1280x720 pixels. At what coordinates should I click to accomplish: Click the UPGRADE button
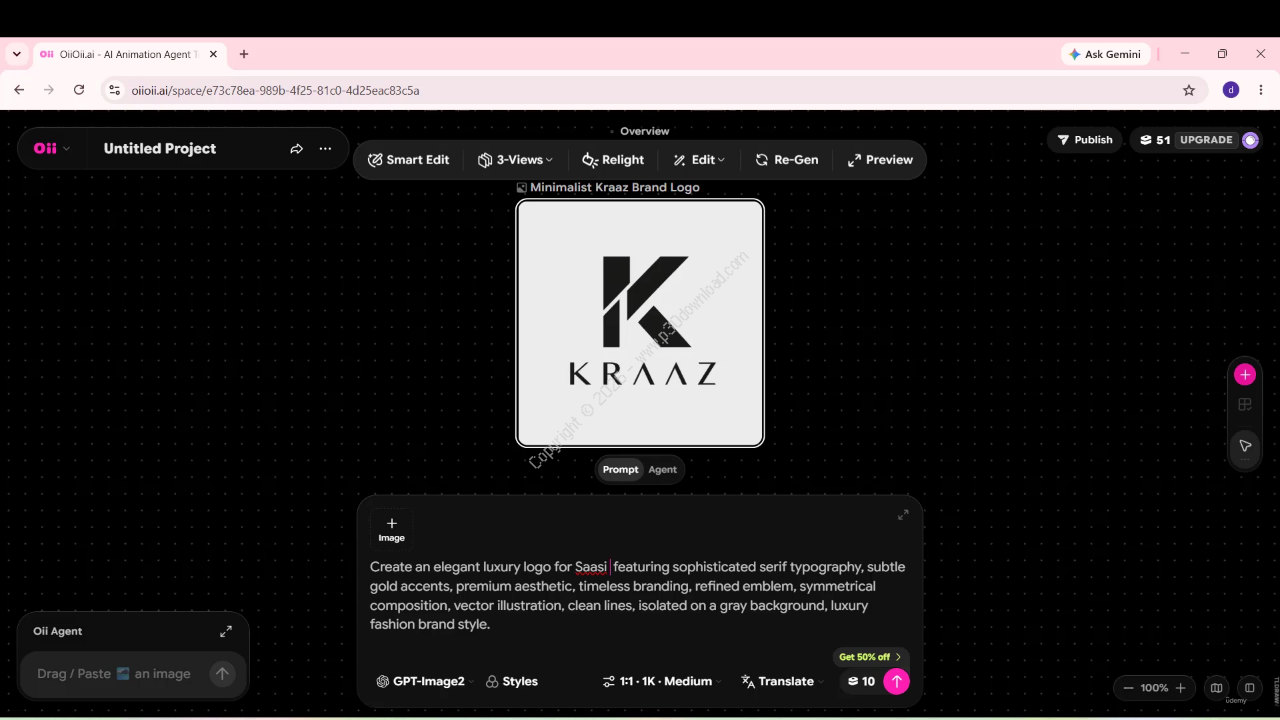(x=1206, y=140)
